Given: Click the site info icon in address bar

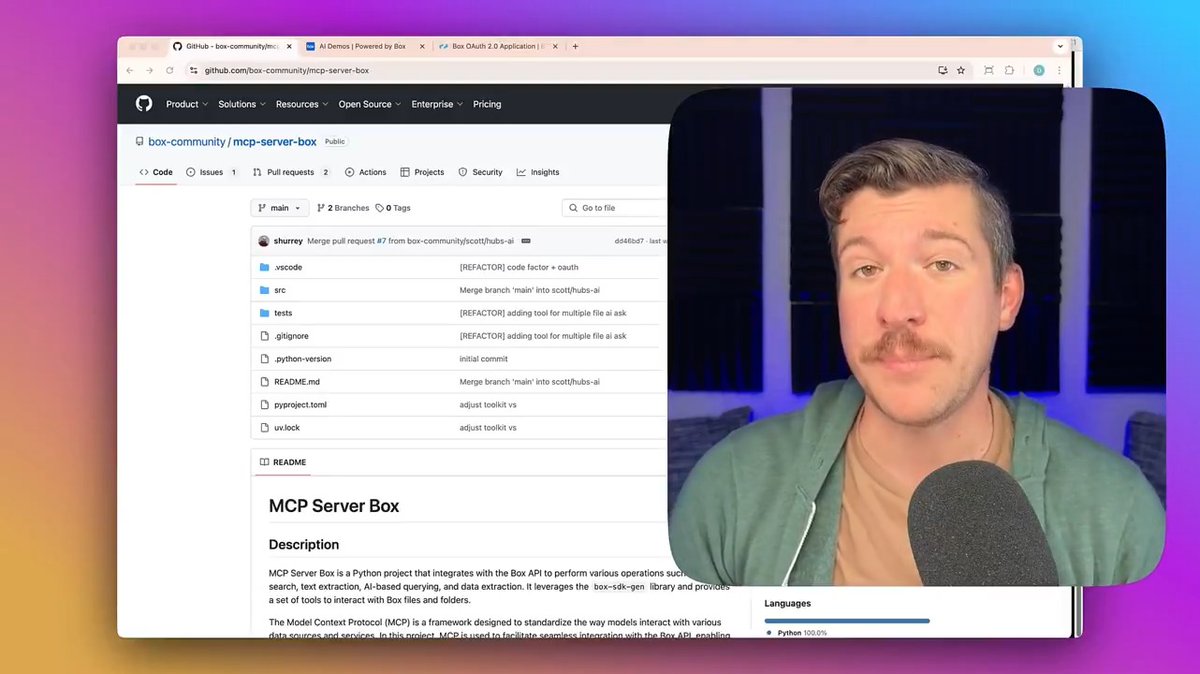Looking at the screenshot, I should 194,70.
